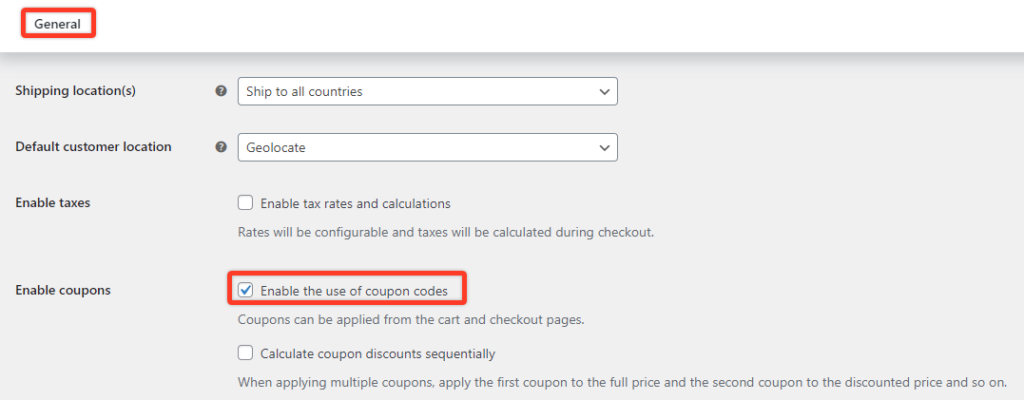This screenshot has width=1024, height=400.
Task: Click the 'Enable tax rates and calculations' label text
Action: tap(355, 203)
